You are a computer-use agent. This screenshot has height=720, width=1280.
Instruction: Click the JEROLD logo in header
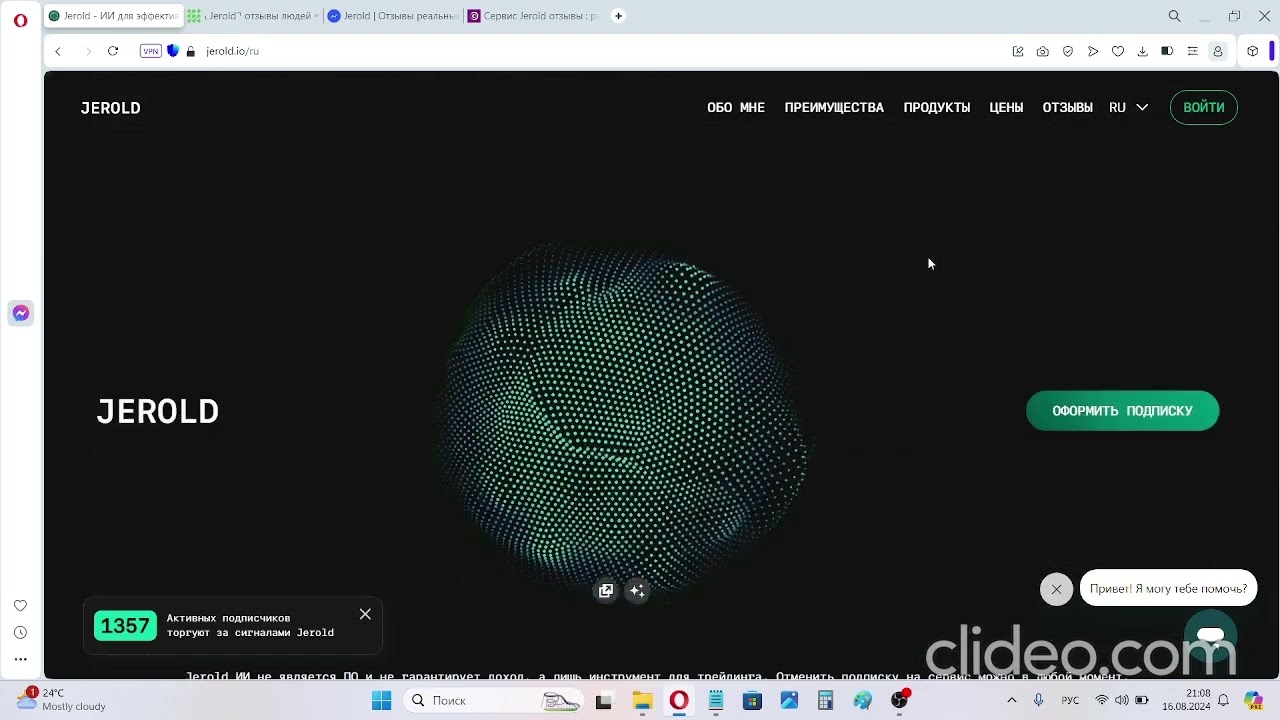click(110, 108)
